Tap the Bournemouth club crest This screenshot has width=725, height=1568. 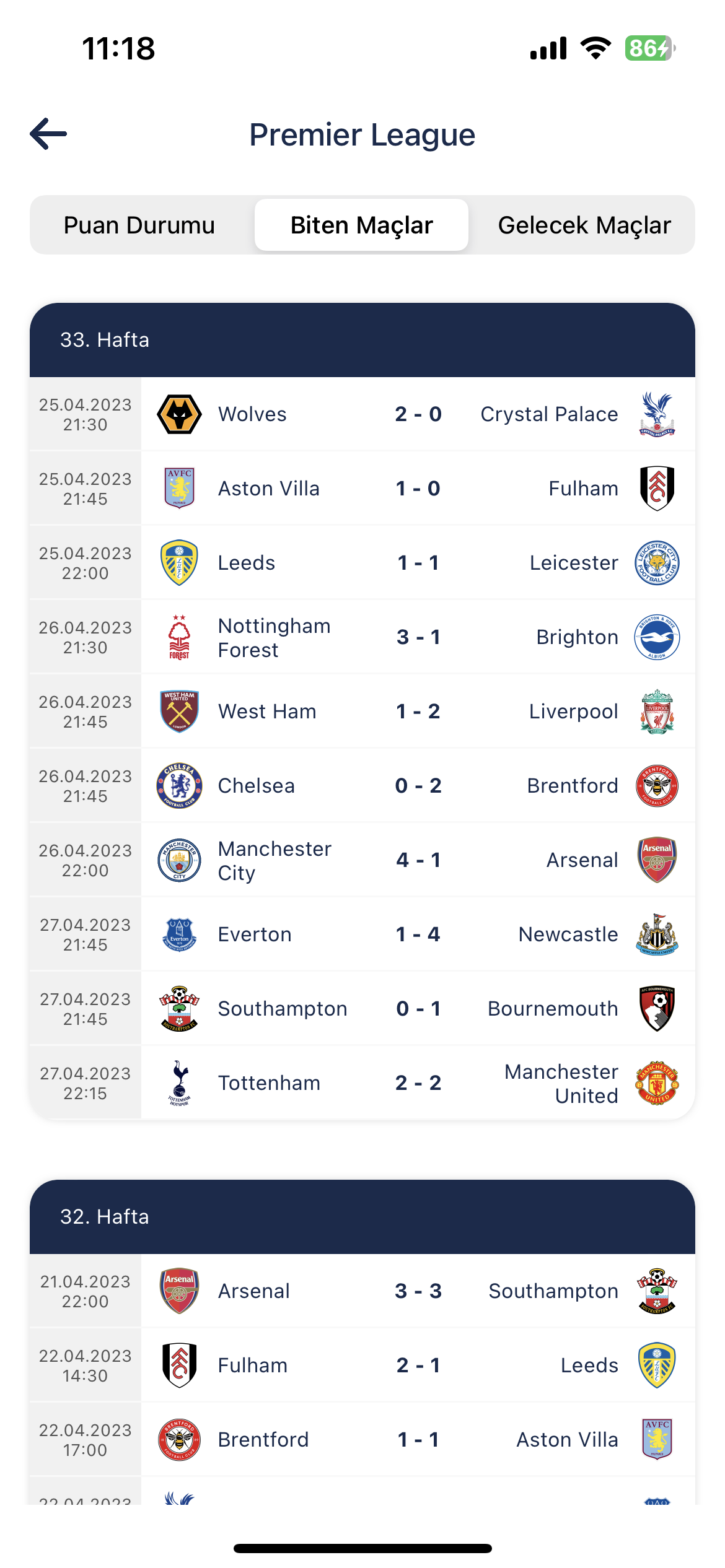pos(657,1008)
